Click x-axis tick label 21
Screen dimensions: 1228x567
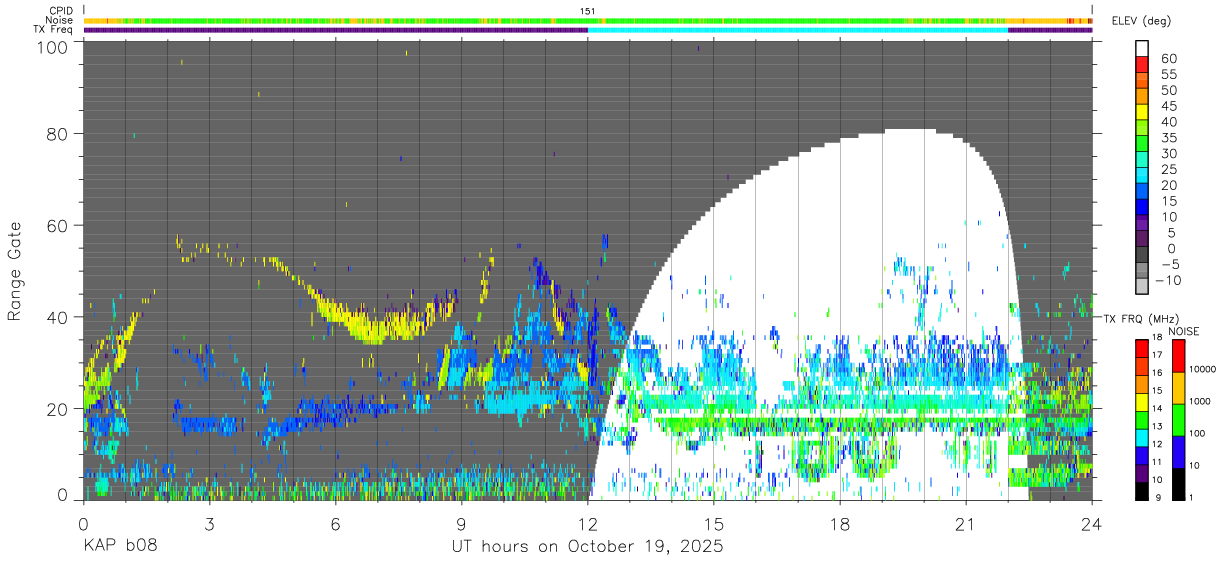(966, 523)
